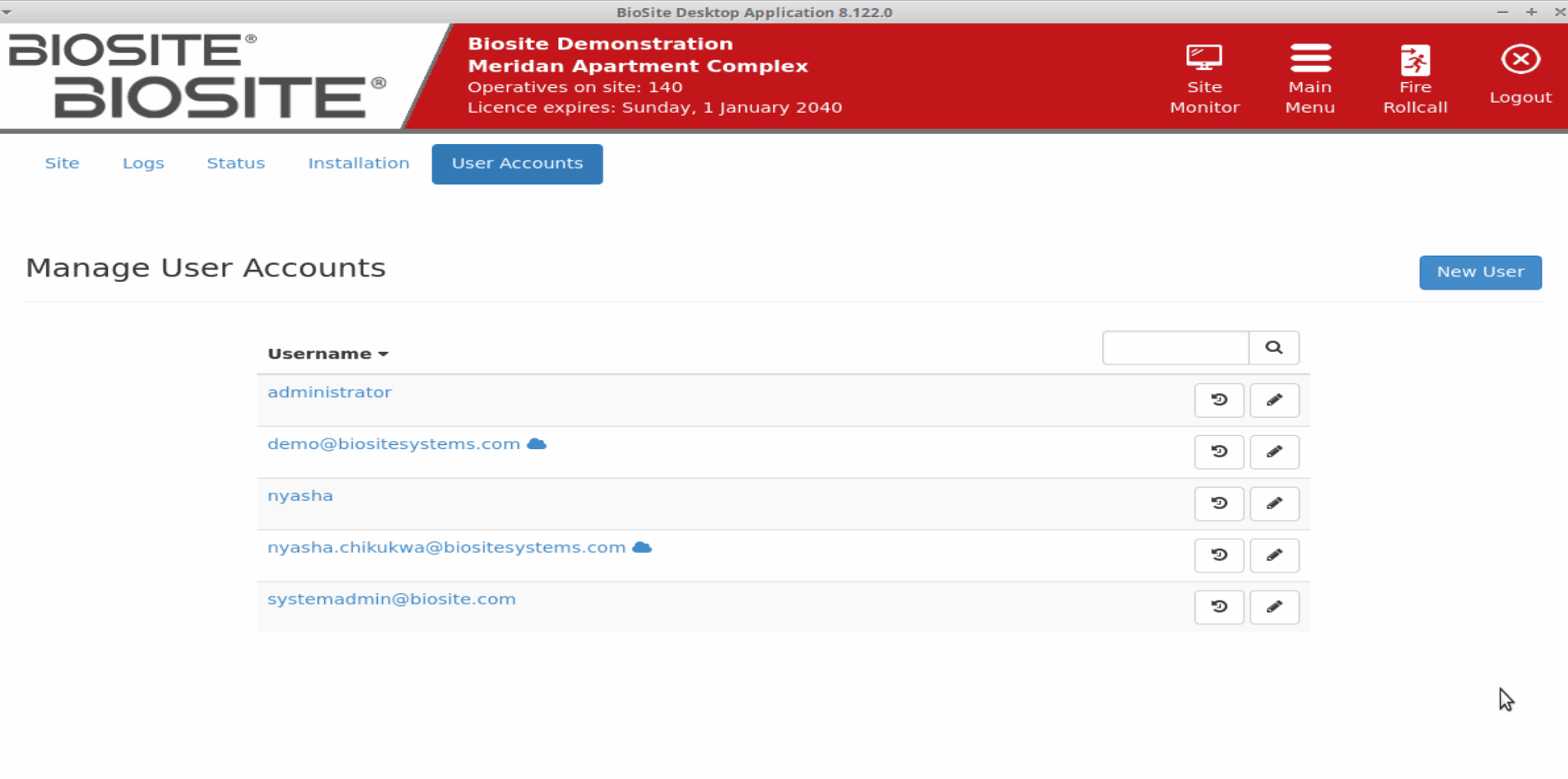
Task: Click the New User button
Action: (1480, 272)
